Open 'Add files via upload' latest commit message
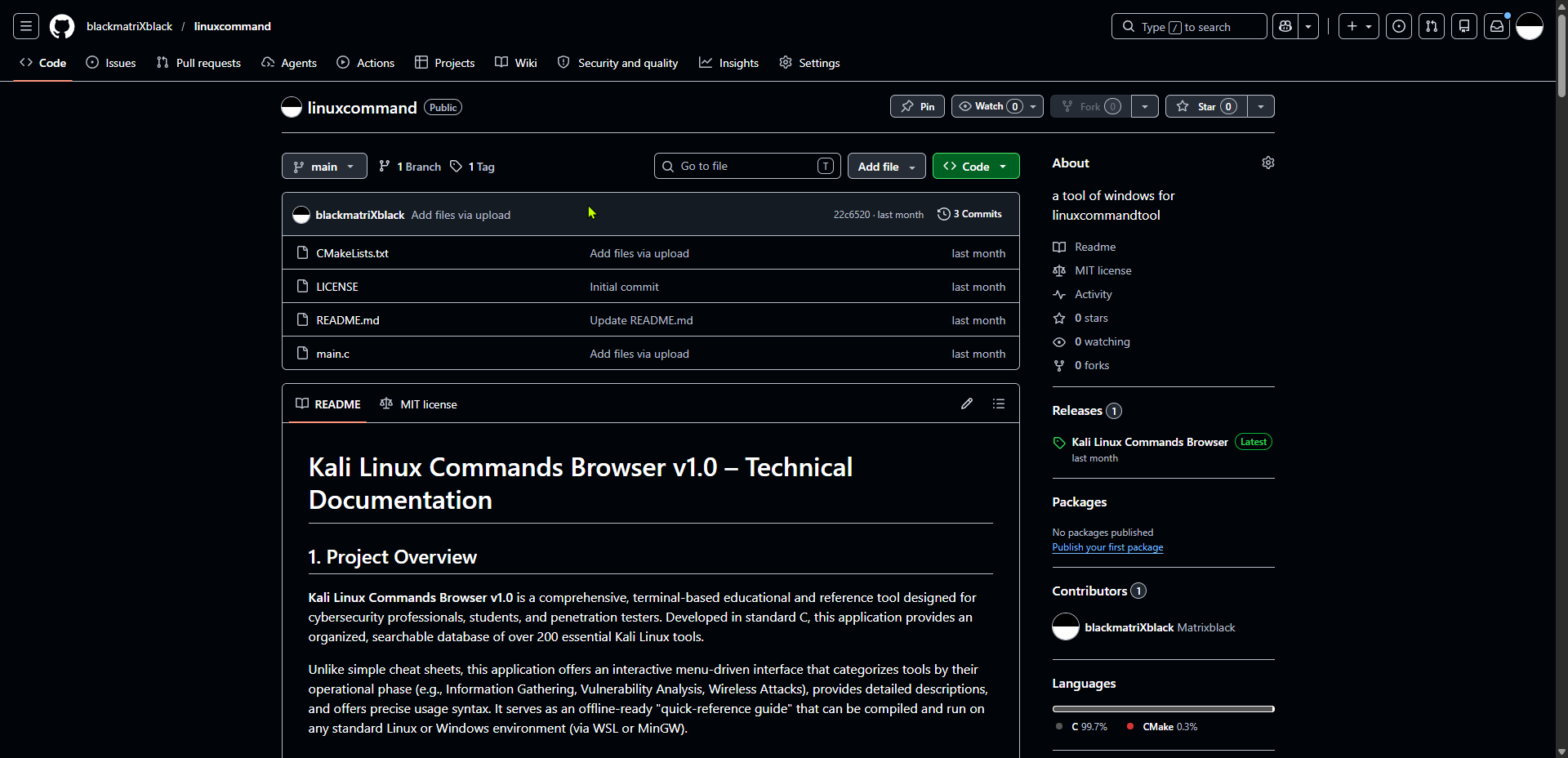 [461, 215]
